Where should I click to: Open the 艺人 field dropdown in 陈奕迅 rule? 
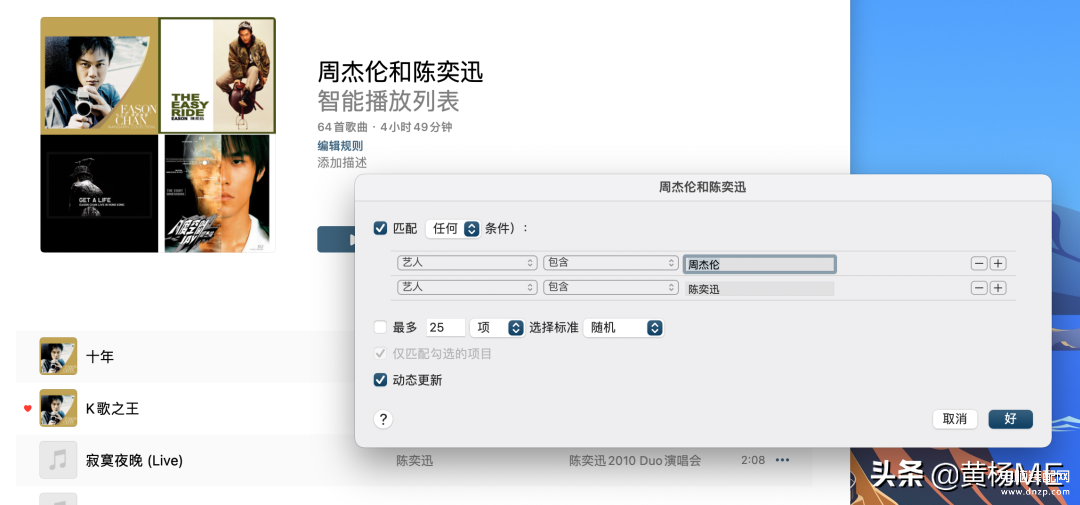pos(467,288)
